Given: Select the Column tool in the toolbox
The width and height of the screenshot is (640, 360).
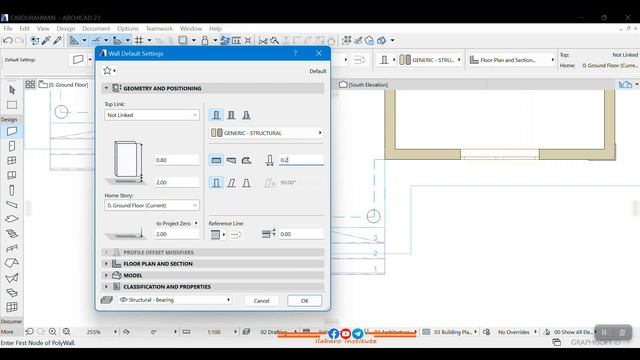Looking at the screenshot, I should (12, 190).
